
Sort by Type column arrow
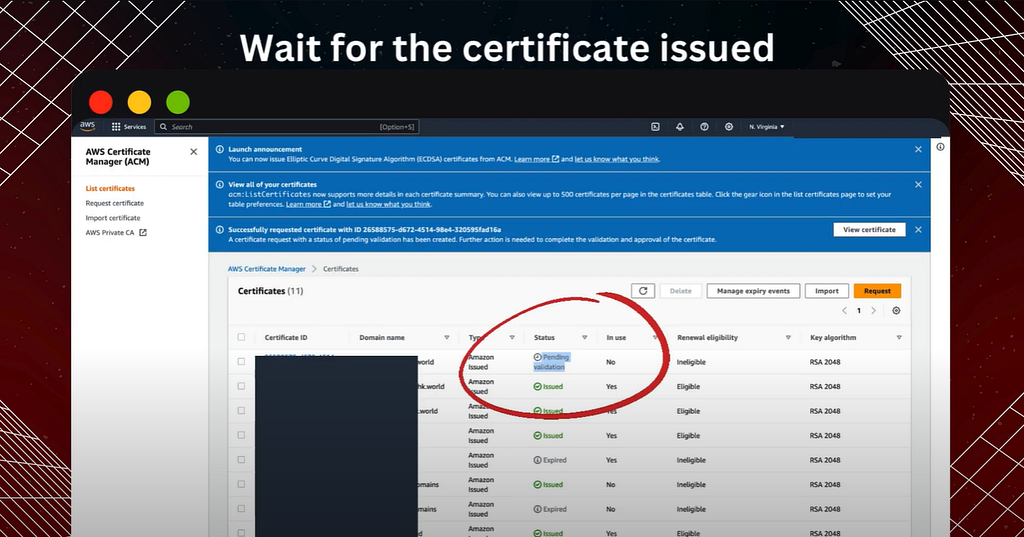(512, 338)
